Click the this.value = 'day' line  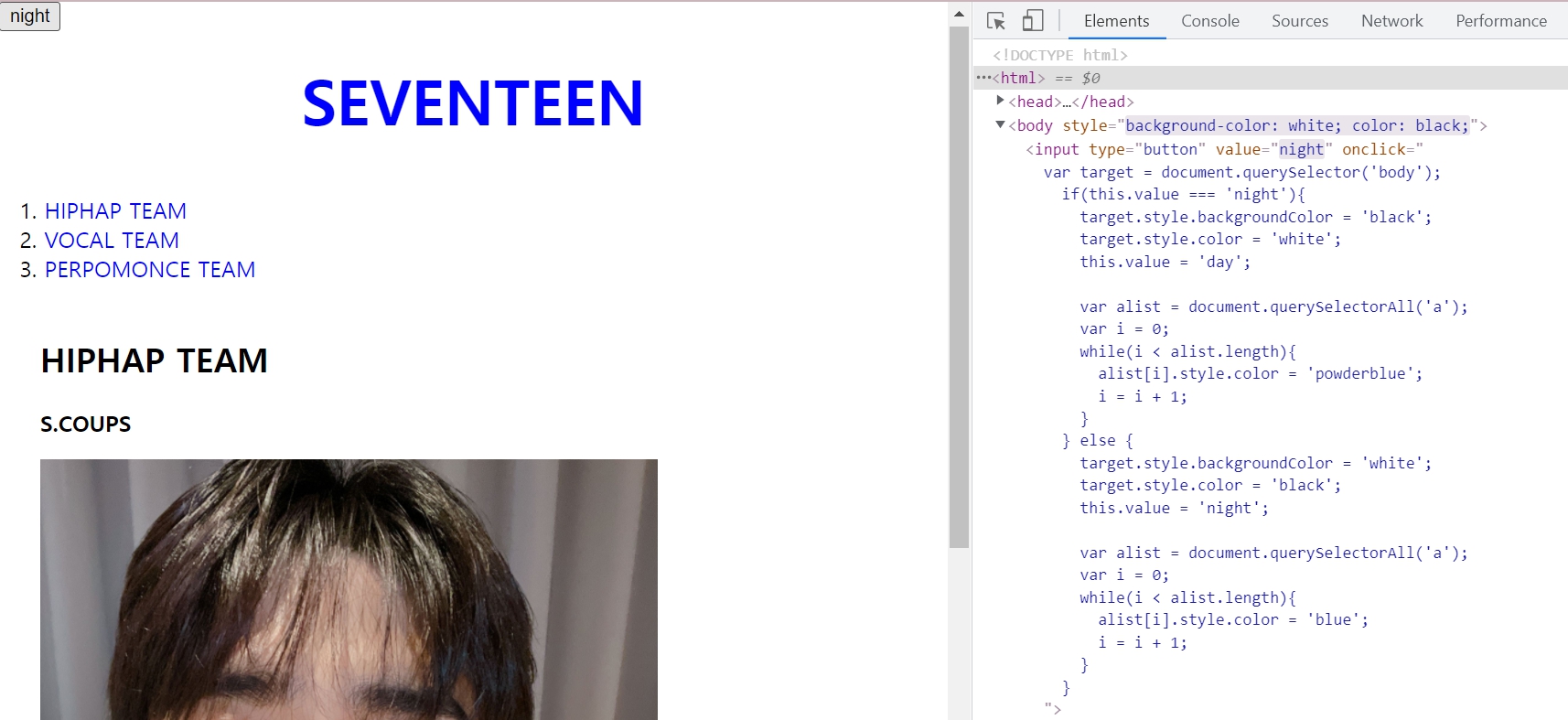1165,262
